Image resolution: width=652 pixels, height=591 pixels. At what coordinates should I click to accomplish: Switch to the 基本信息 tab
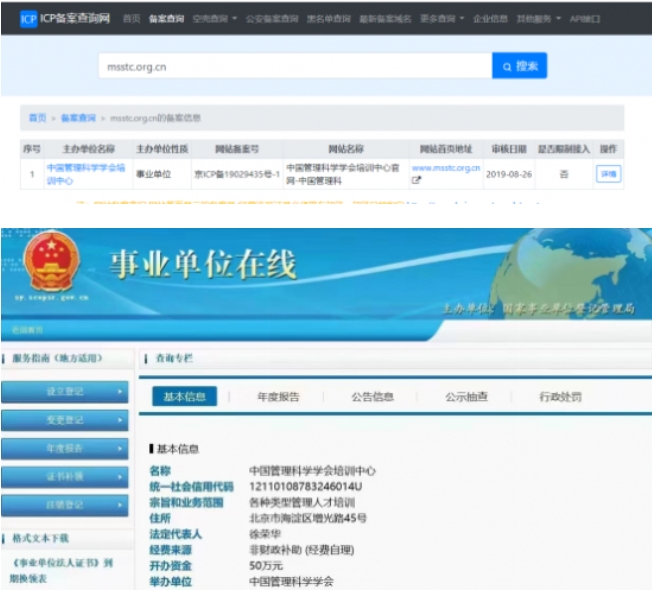click(x=184, y=396)
